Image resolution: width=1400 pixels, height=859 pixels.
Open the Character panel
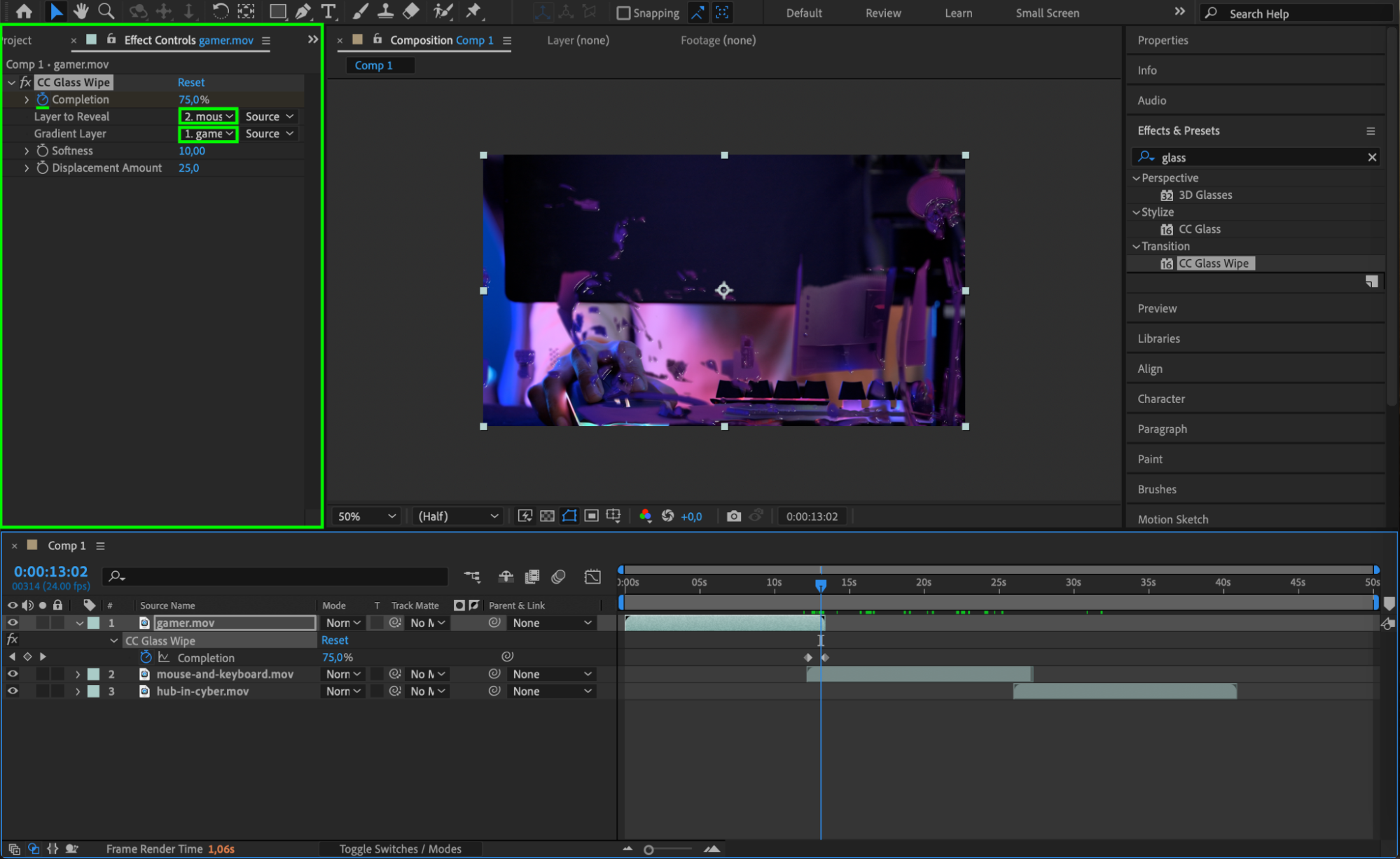click(1161, 399)
